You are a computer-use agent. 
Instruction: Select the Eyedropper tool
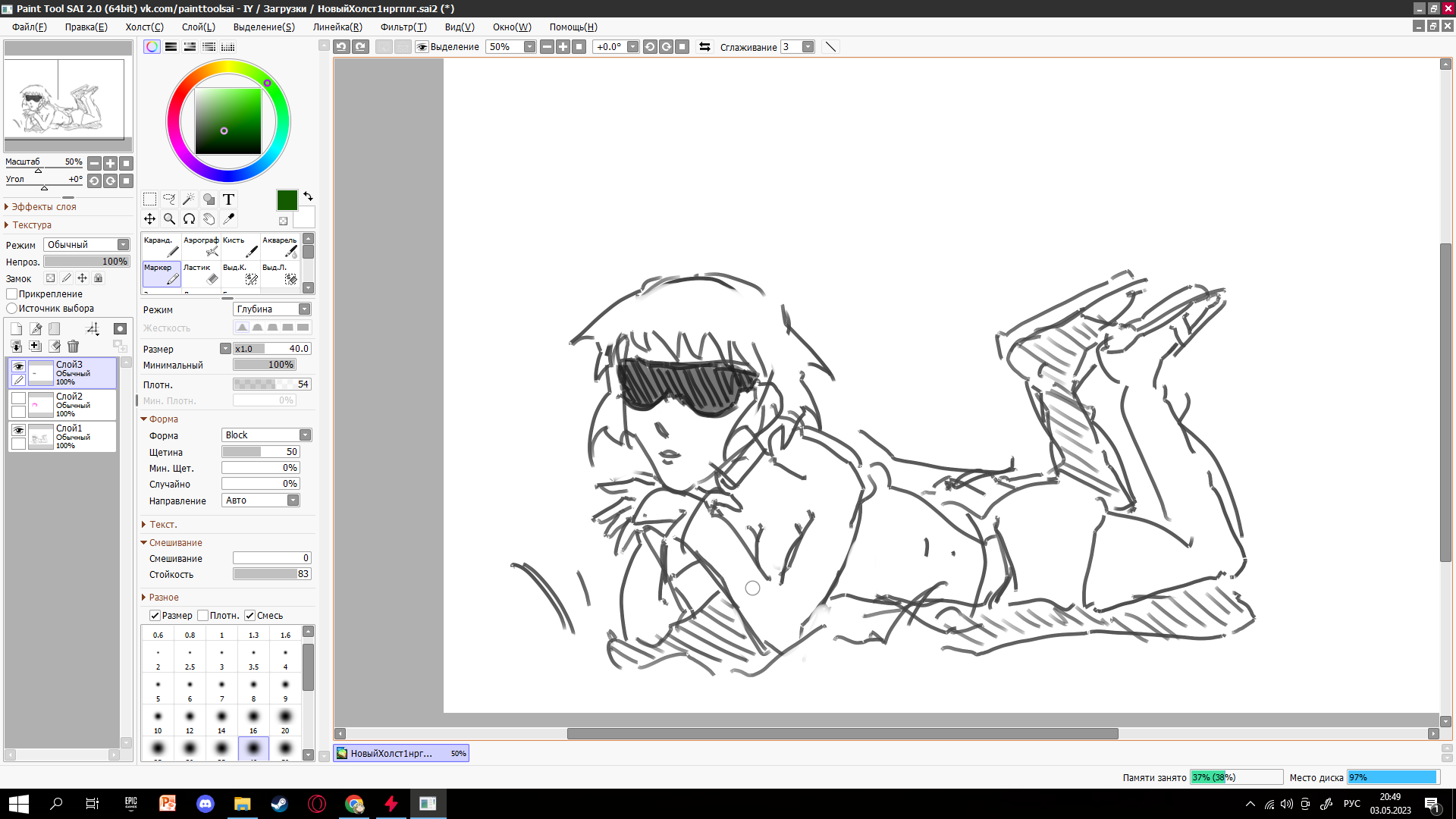228,219
